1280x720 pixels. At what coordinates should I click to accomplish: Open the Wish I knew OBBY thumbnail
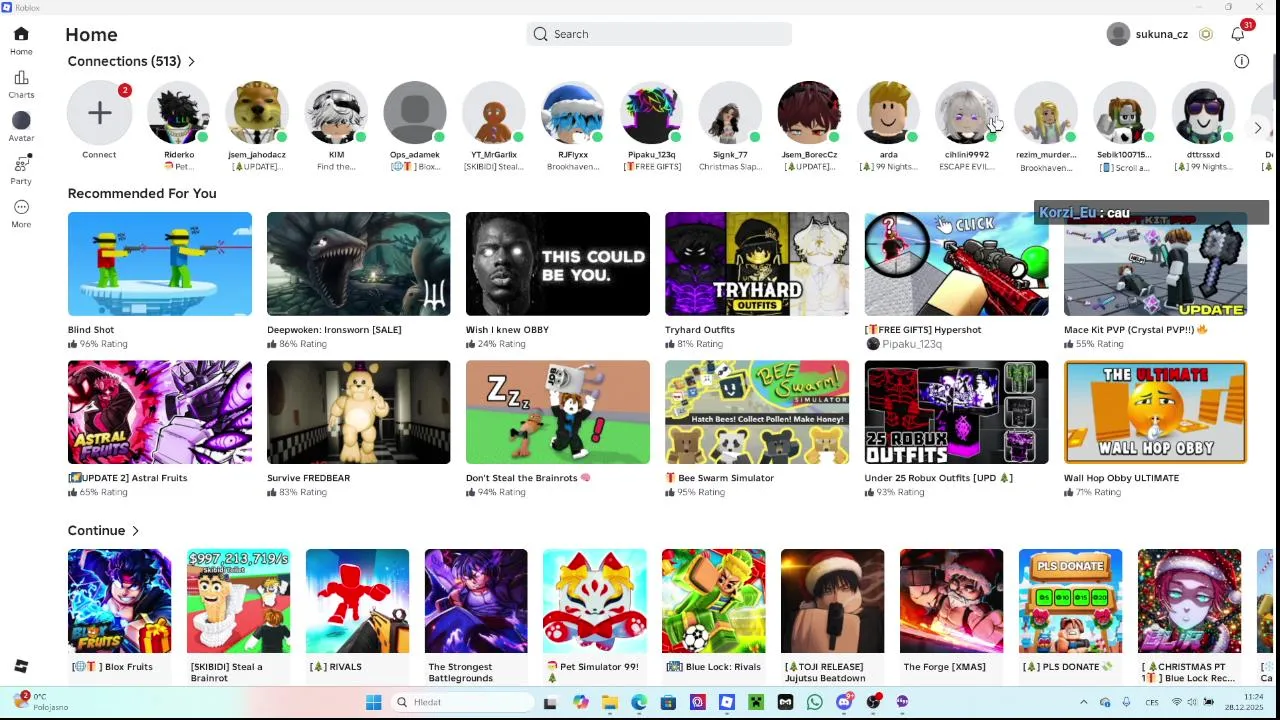tap(558, 264)
